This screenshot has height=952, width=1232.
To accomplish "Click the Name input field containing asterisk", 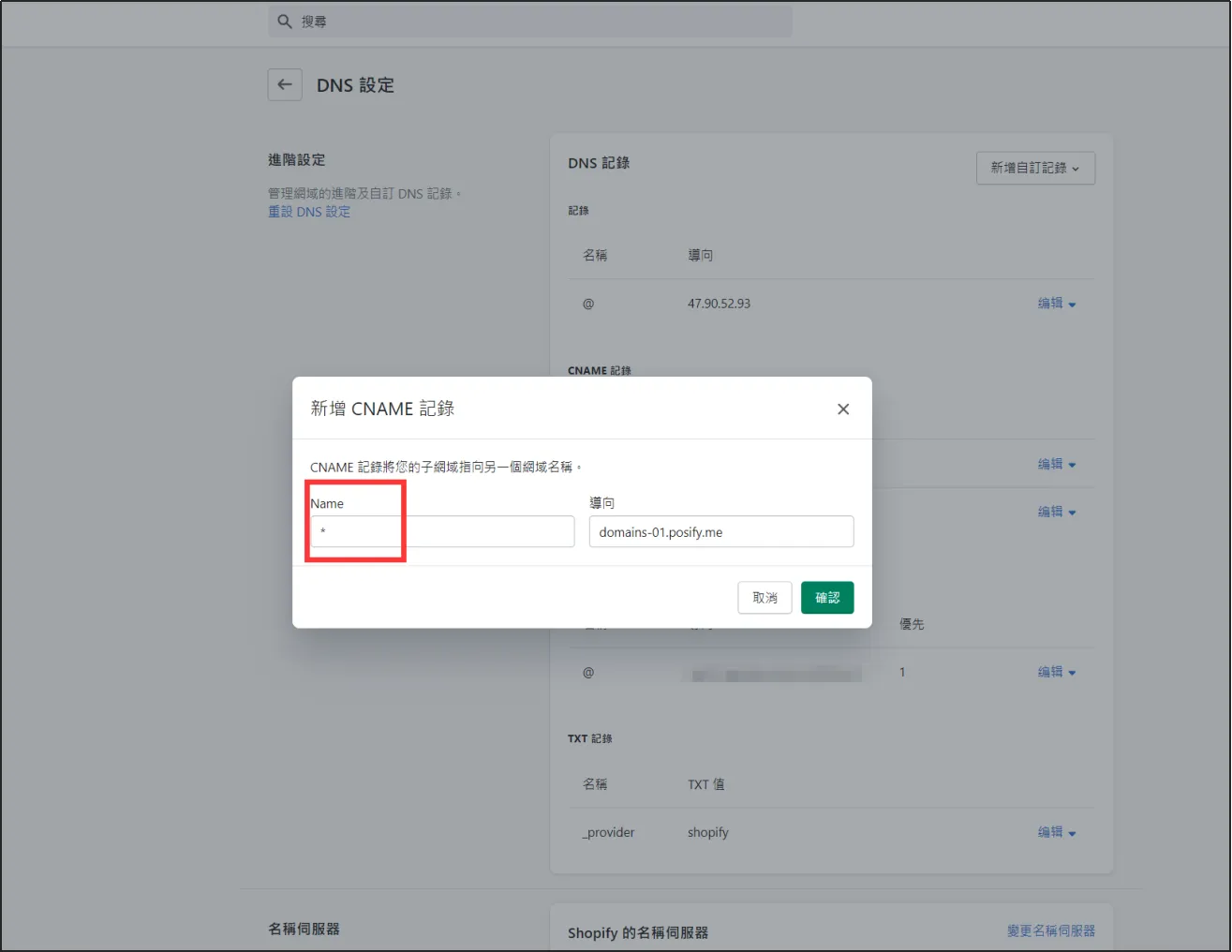I will 442,532.
